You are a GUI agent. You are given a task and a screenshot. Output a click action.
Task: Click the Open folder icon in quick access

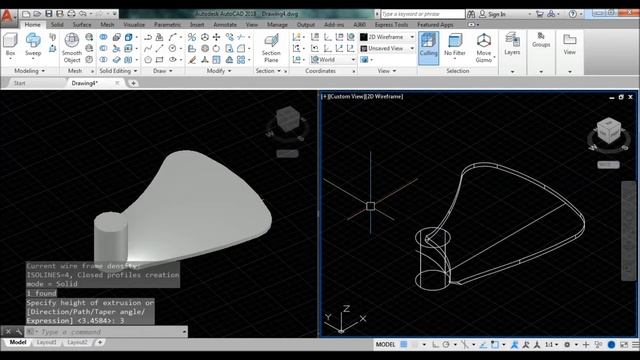[37, 14]
